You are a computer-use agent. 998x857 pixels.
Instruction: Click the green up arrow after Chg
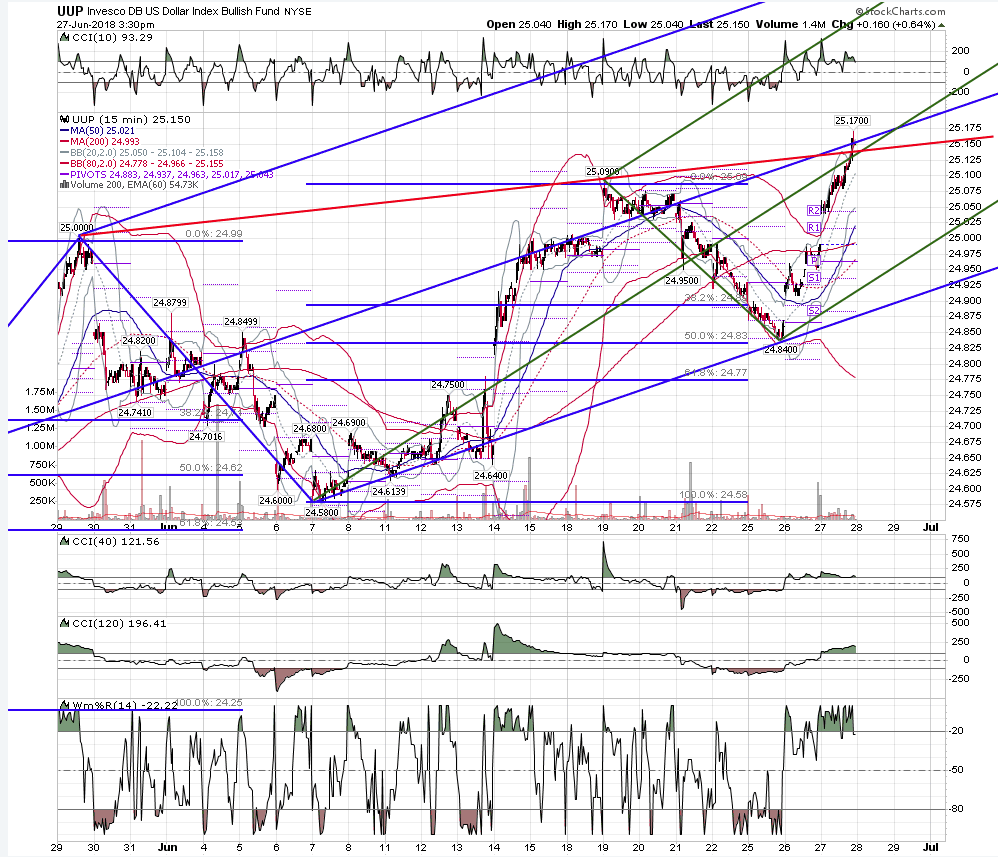click(x=941, y=25)
